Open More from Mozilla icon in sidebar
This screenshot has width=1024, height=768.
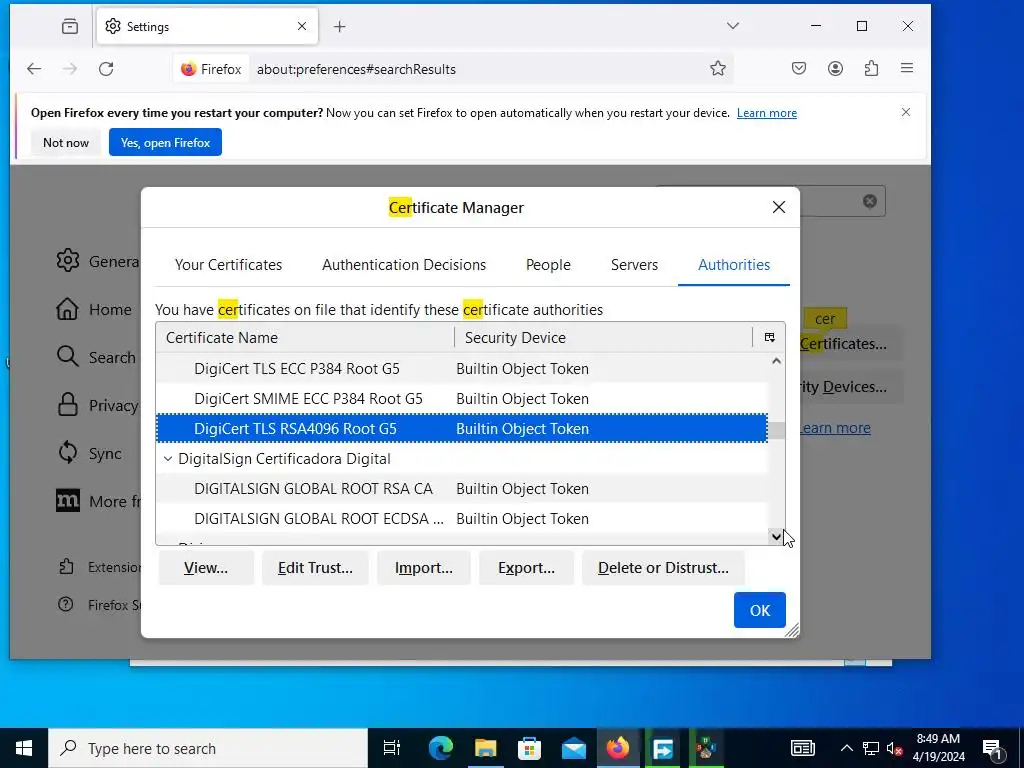tap(67, 501)
